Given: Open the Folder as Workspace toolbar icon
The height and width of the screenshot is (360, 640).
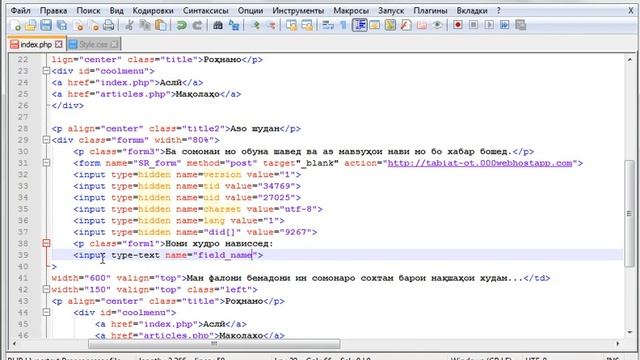Looking at the screenshot, I should pos(422,26).
